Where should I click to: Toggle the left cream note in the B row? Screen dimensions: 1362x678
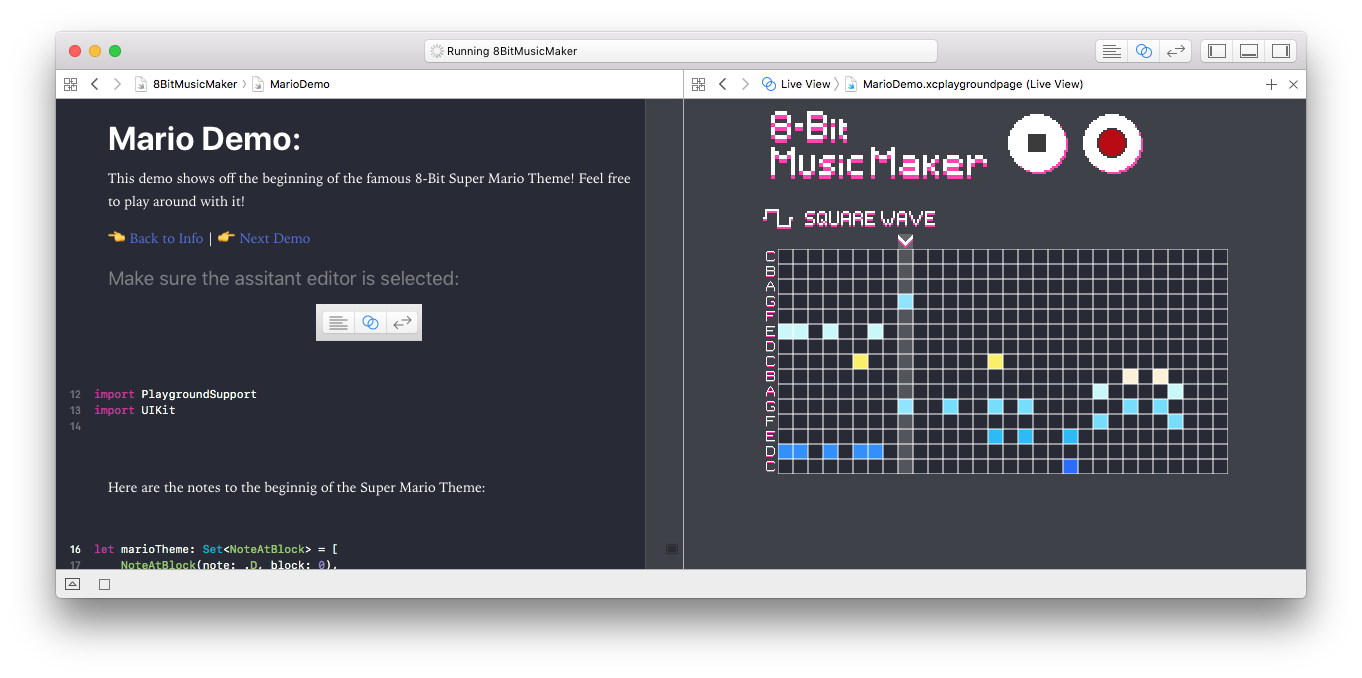click(x=1130, y=376)
